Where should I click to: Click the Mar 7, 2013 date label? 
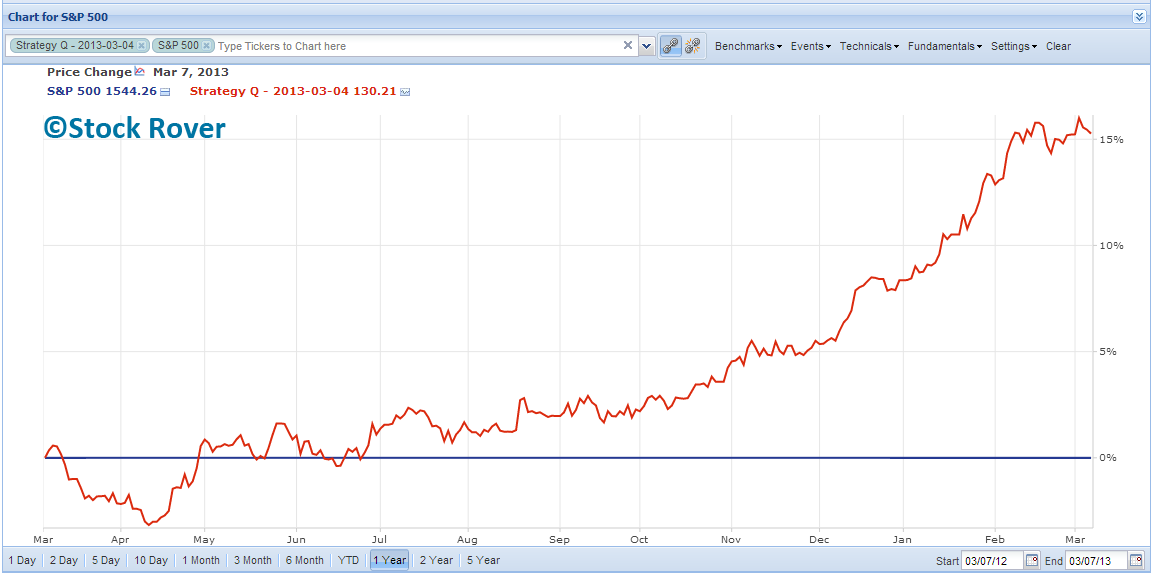coord(190,72)
